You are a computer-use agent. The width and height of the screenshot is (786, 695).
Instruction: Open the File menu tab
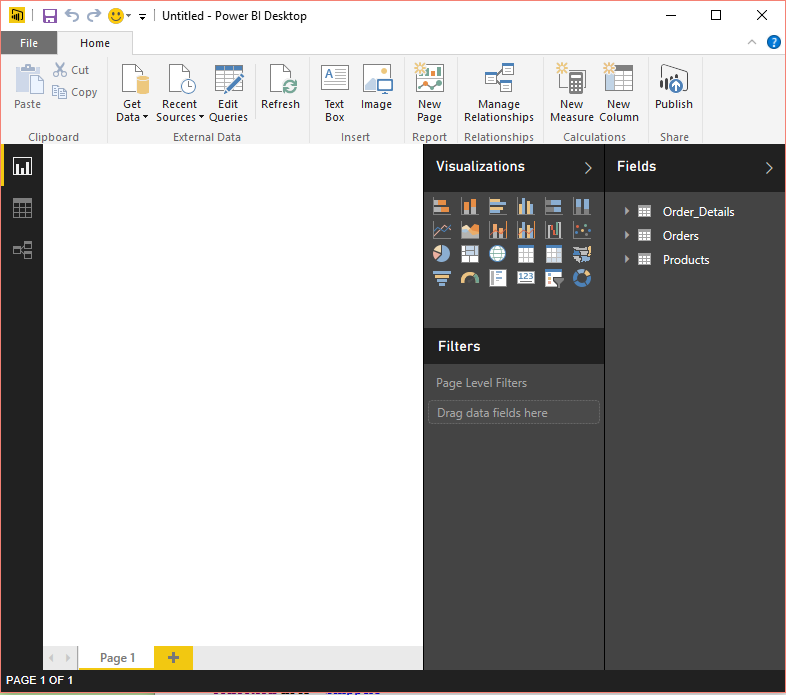coord(29,43)
